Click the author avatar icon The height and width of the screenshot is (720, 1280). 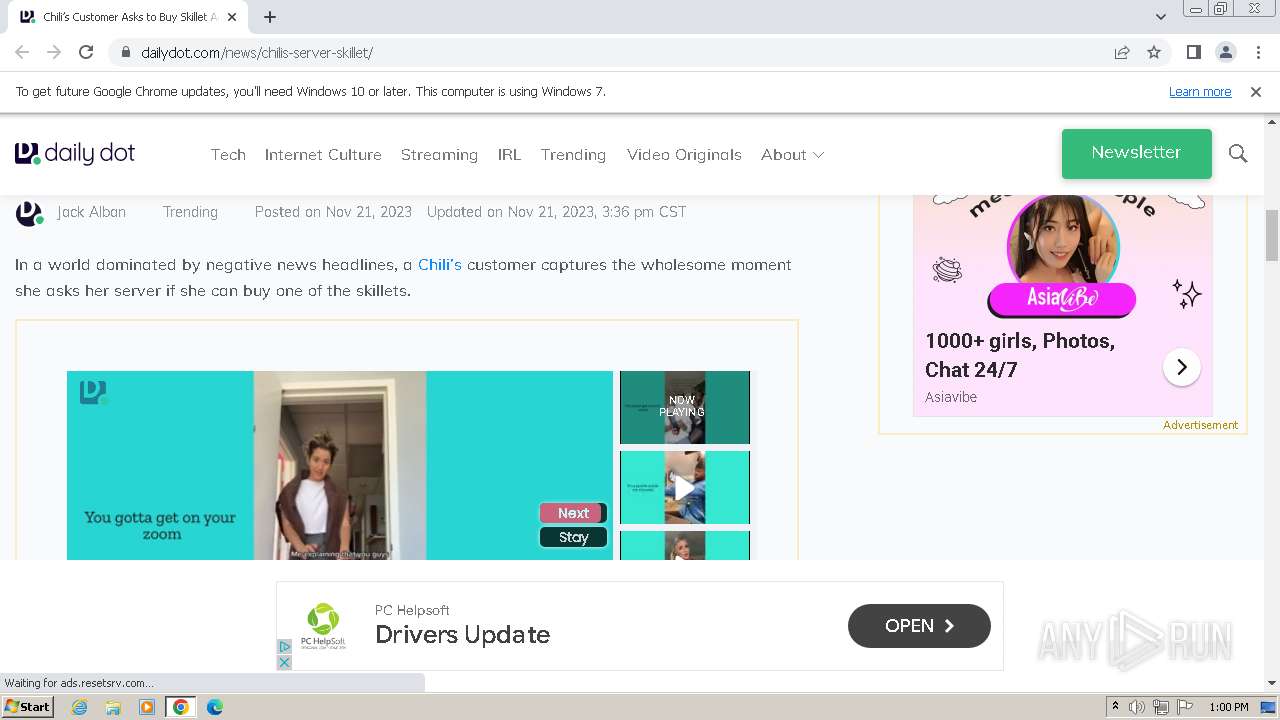(x=30, y=212)
